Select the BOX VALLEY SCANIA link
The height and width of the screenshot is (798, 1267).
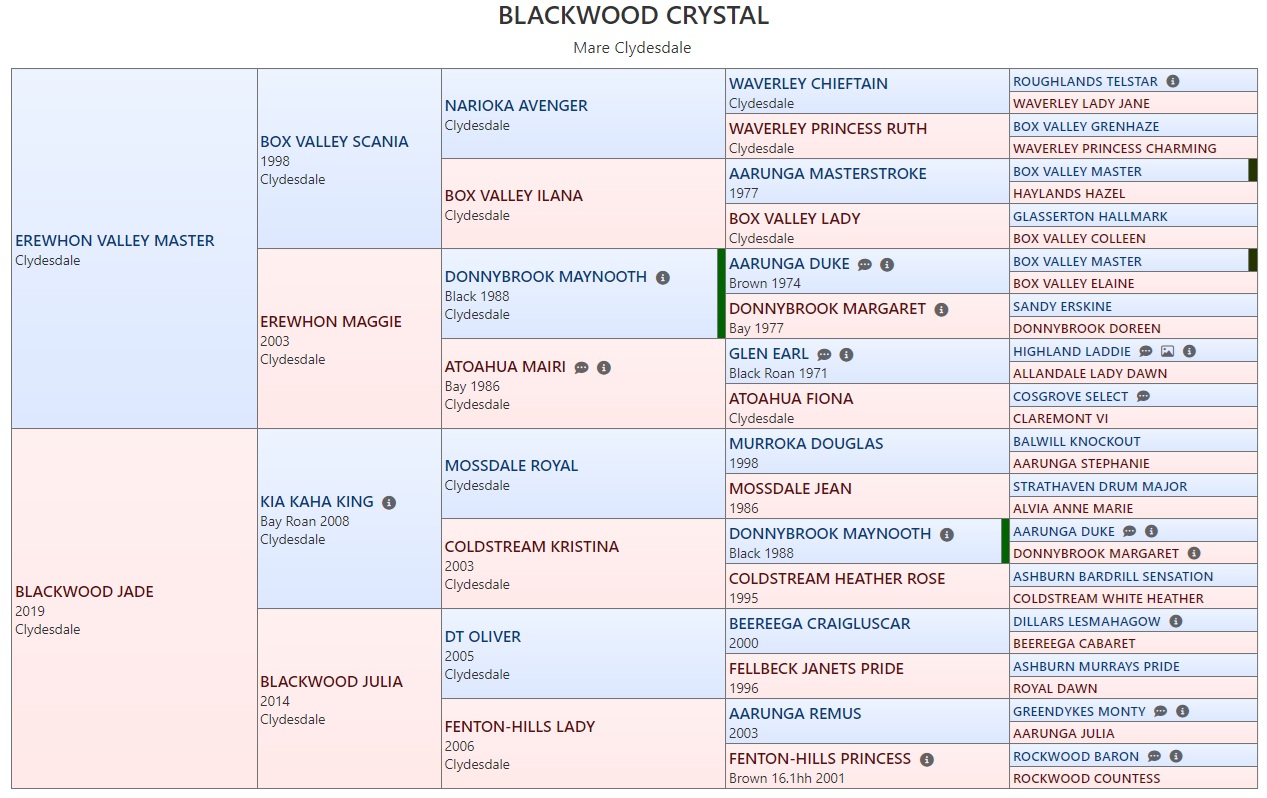[x=334, y=142]
